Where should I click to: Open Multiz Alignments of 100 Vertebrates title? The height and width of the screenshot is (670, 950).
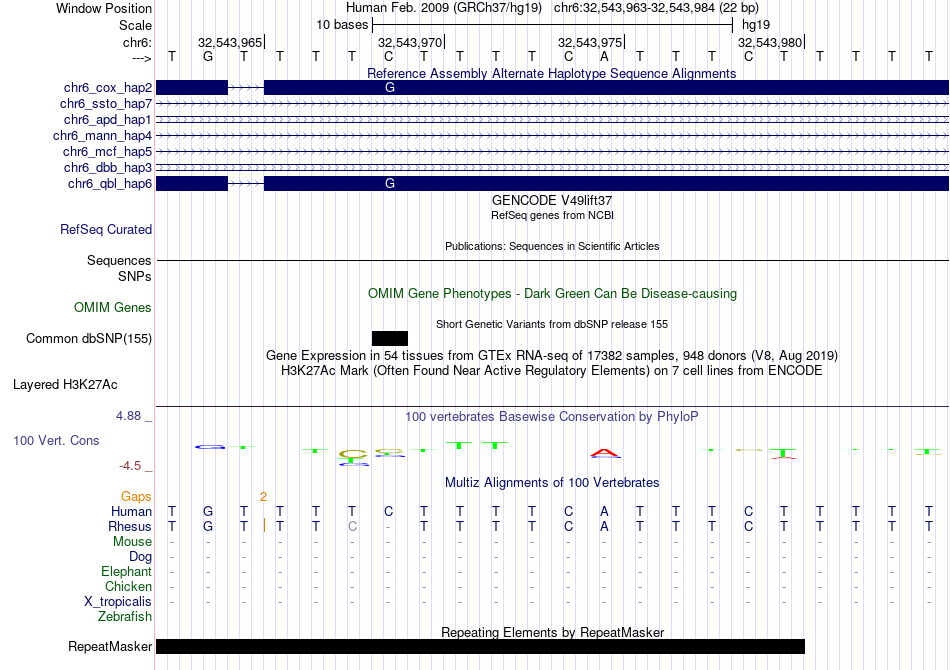tap(552, 483)
